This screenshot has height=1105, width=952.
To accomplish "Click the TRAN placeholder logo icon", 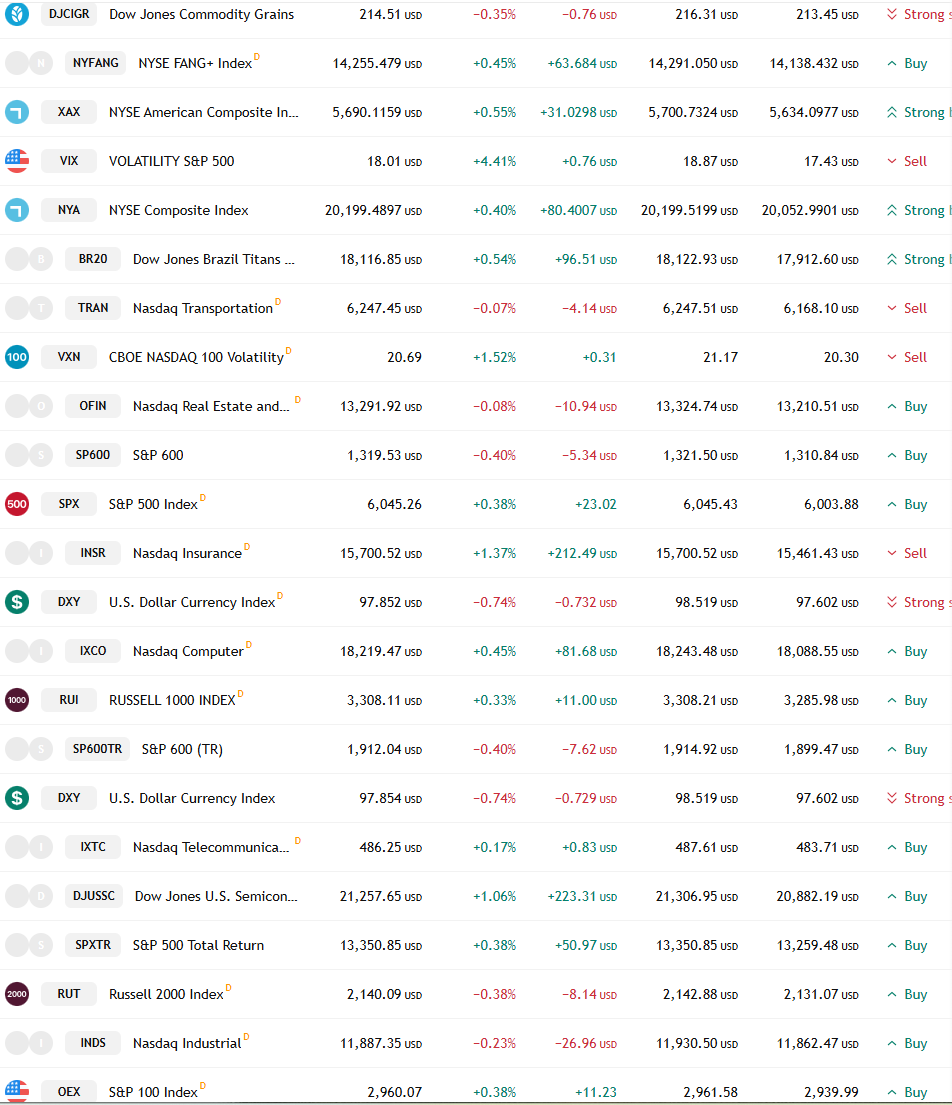I will coord(29,308).
